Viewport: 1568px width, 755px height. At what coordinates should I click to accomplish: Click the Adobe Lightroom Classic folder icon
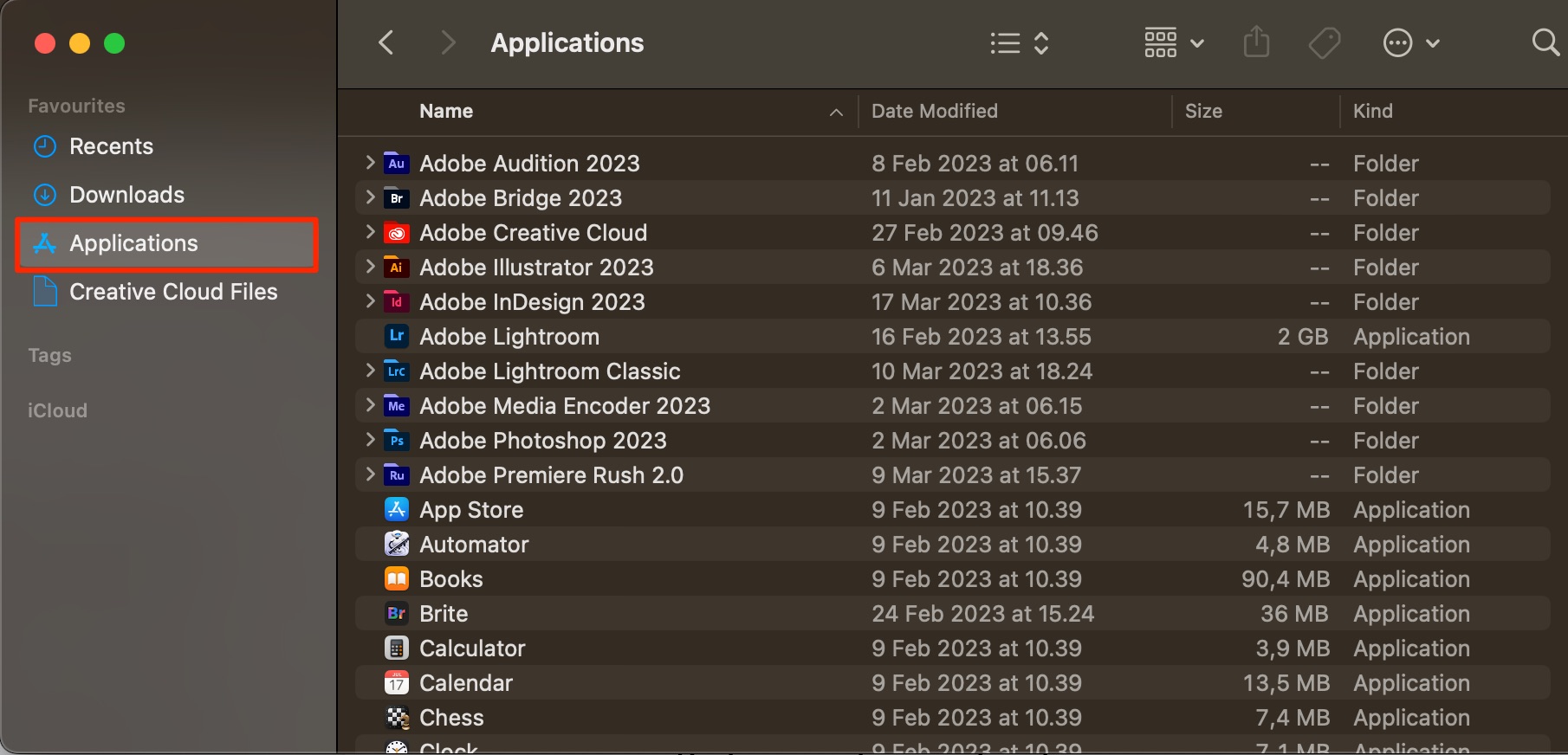coord(396,371)
